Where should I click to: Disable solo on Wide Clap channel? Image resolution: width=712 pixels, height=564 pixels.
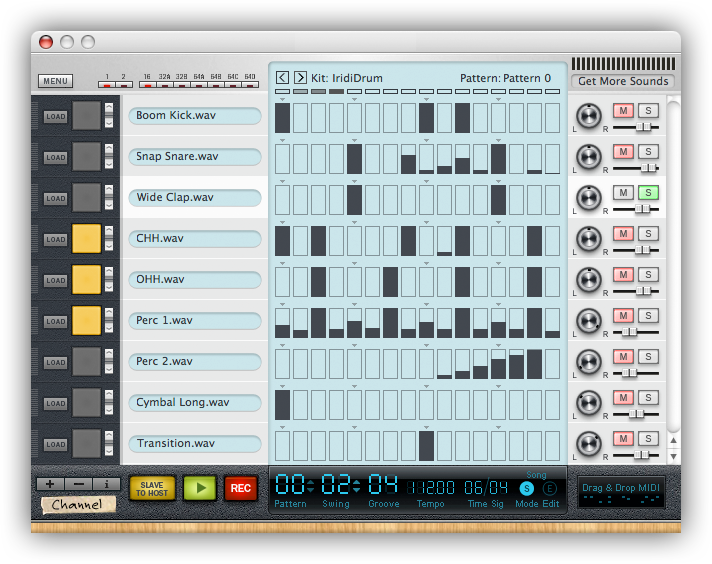647,192
